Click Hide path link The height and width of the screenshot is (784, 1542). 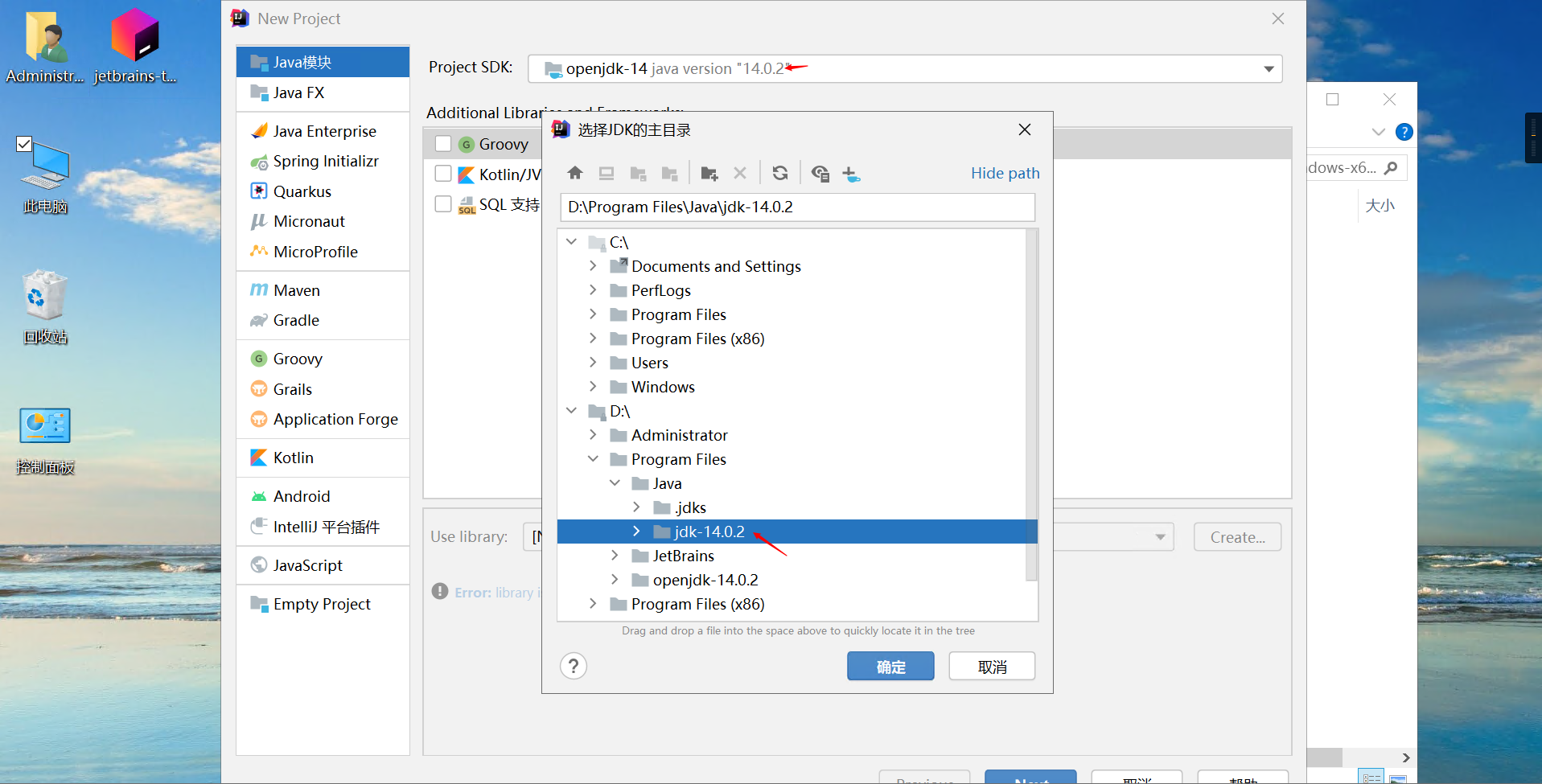[x=1005, y=173]
